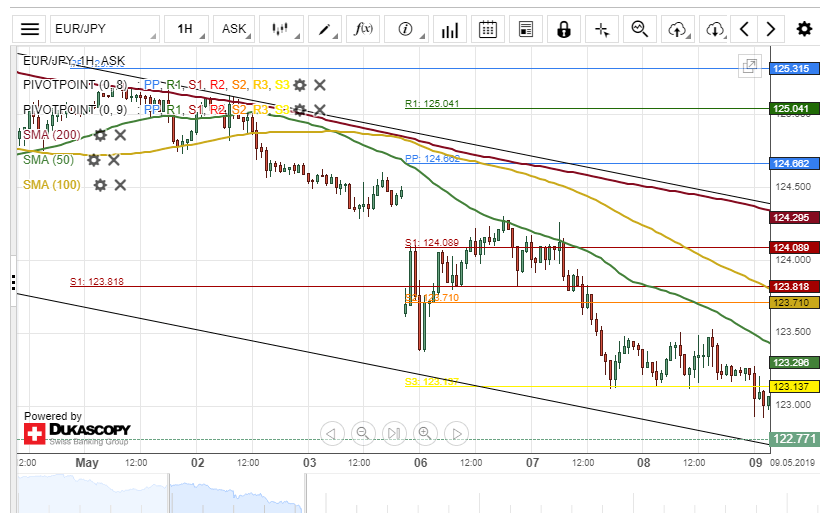The height and width of the screenshot is (517, 829).
Task: Open the info settings dropdown
Action: coord(406,29)
